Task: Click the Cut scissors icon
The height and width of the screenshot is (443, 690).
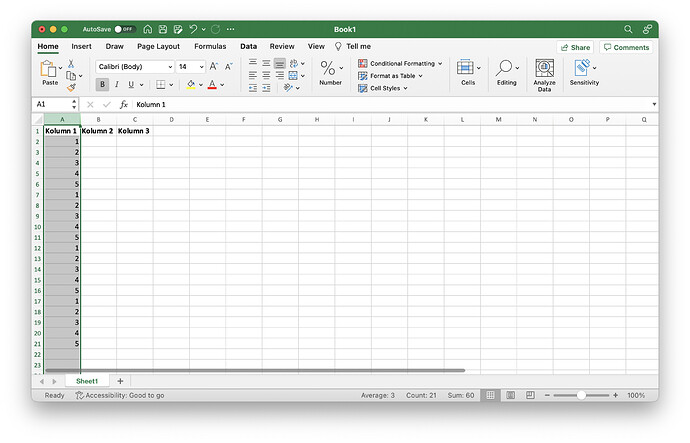Action: (x=71, y=64)
